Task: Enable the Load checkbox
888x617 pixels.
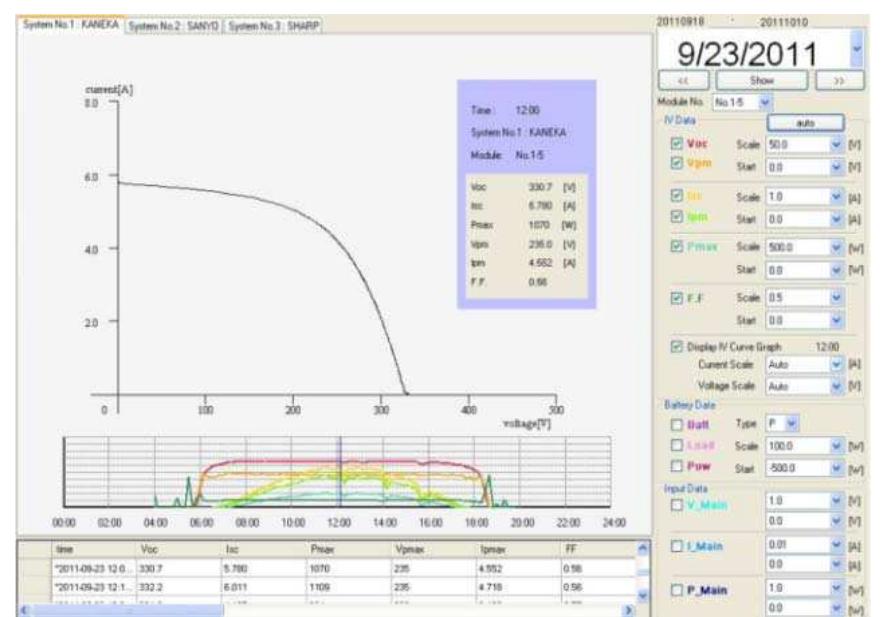Action: (677, 445)
